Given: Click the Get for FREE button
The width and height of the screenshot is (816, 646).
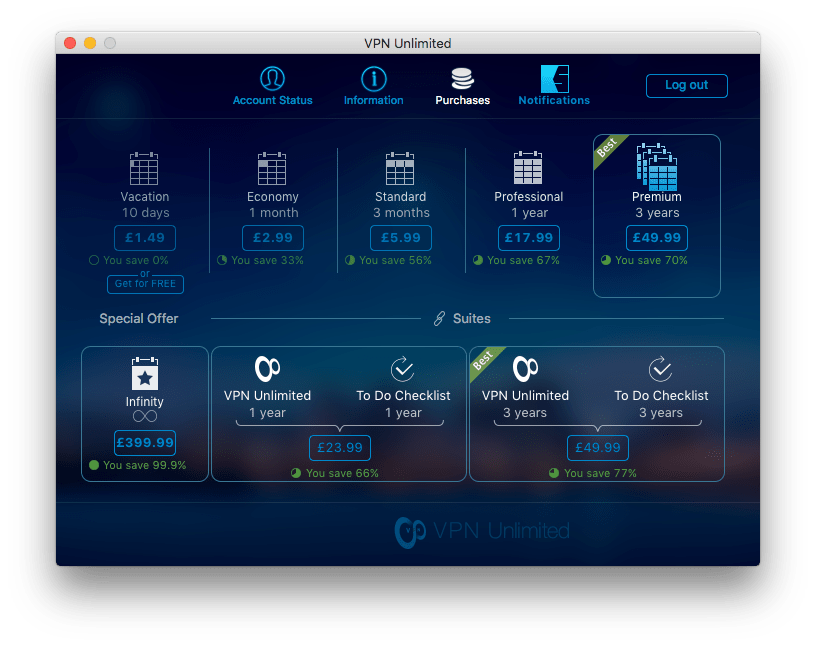Looking at the screenshot, I should (x=145, y=284).
